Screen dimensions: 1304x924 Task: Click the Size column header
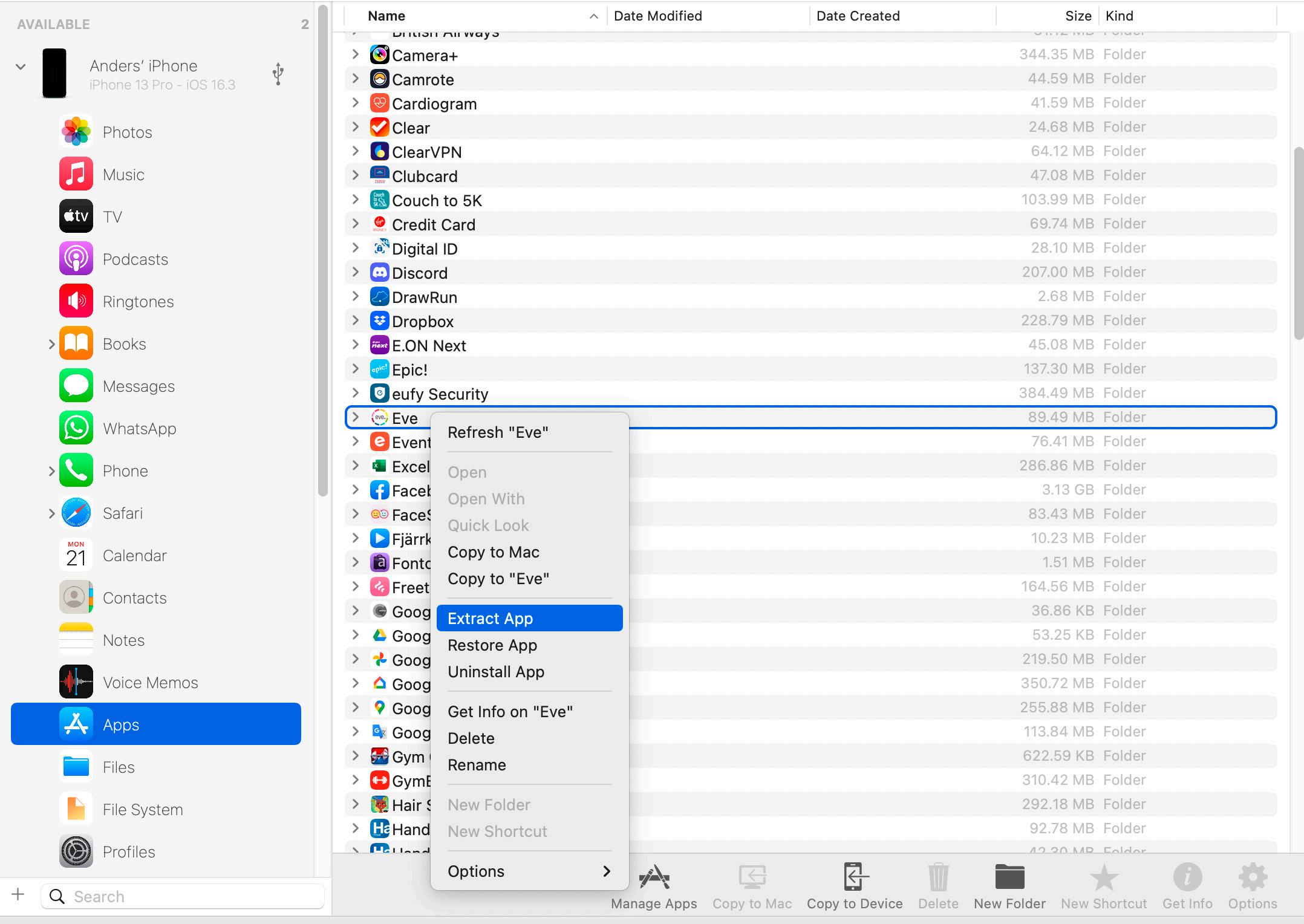pos(1078,16)
